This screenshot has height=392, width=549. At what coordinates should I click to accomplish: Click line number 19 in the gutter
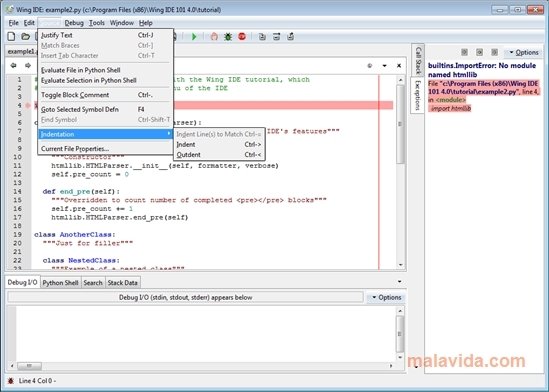click(18, 234)
